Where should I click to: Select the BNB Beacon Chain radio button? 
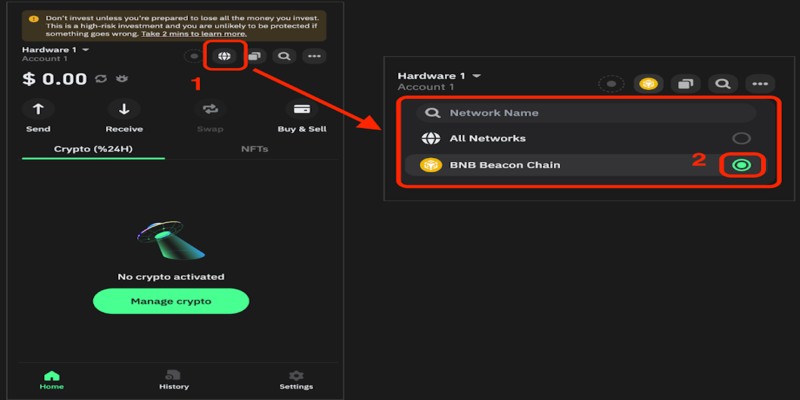741,165
